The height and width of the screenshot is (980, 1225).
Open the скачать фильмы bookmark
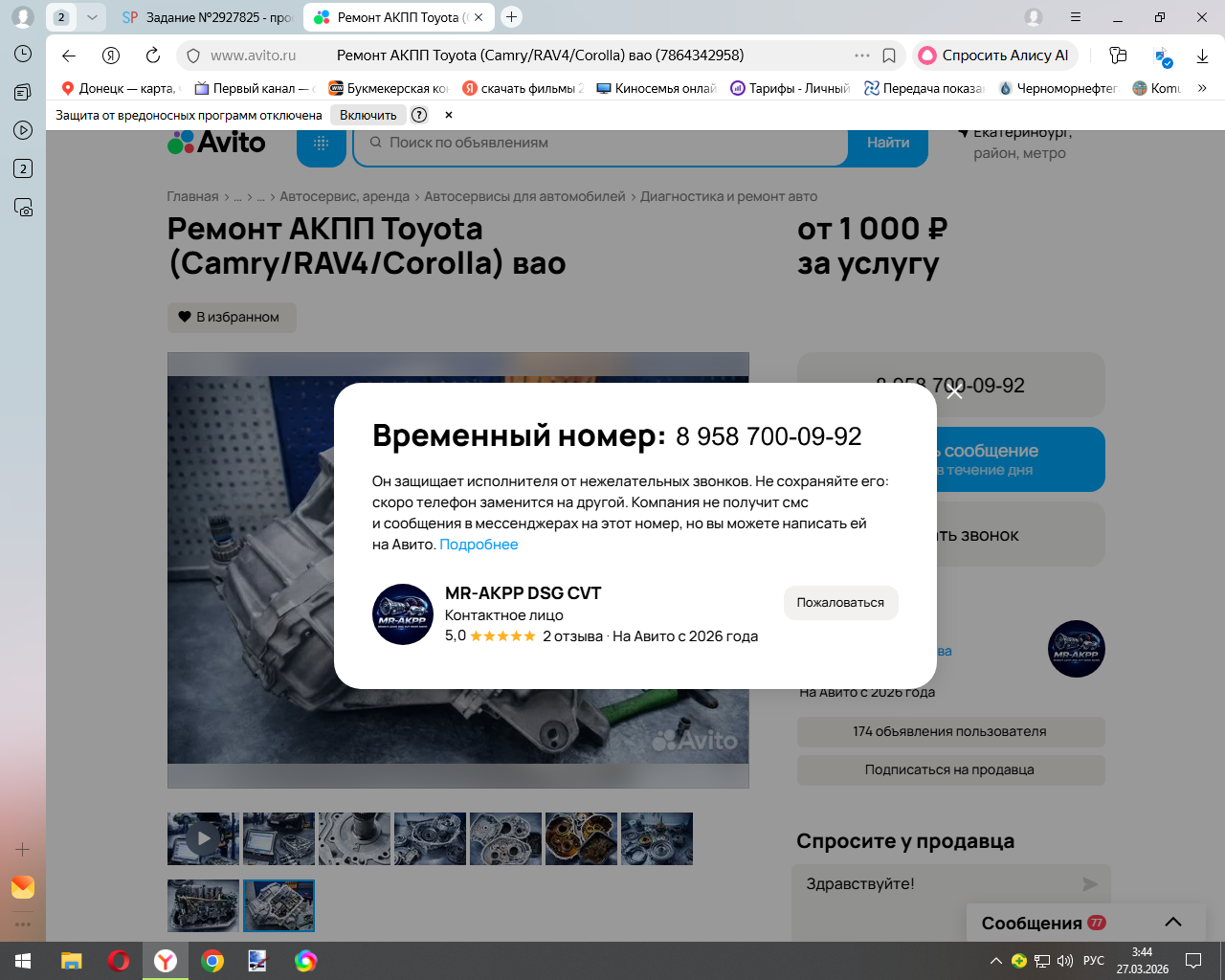coord(523,88)
